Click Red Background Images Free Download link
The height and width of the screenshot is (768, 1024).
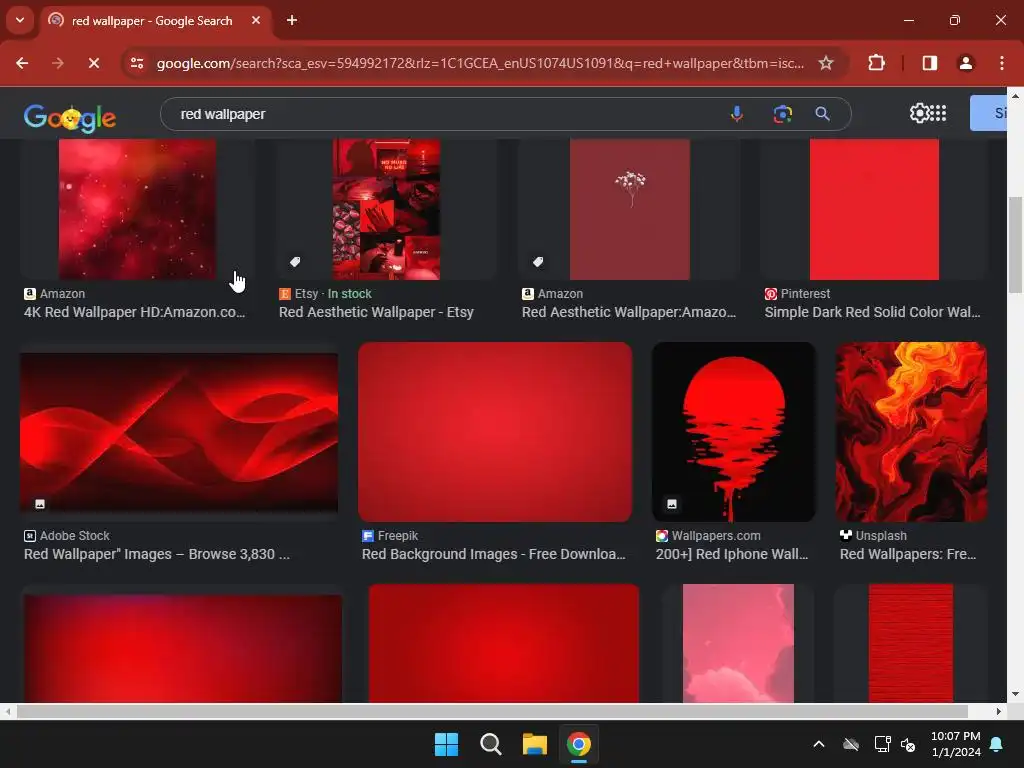(494, 554)
